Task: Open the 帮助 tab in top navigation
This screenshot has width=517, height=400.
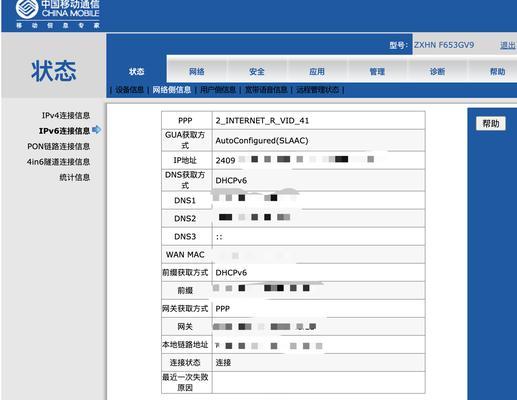Action: click(497, 71)
